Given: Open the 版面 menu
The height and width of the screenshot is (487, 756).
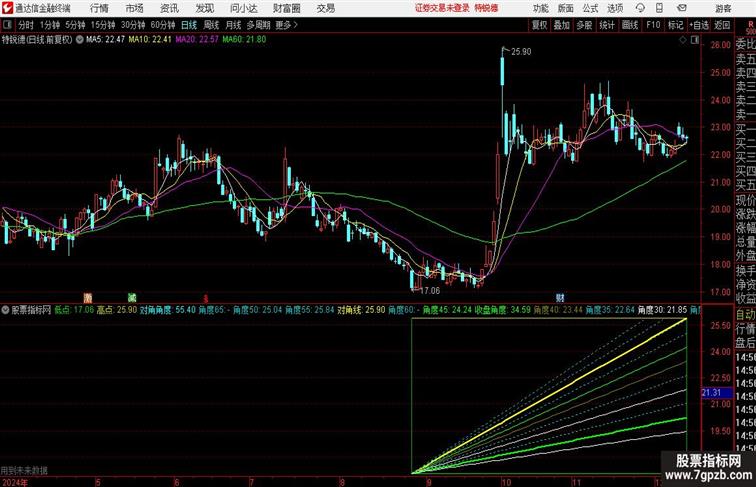Looking at the screenshot, I should [x=566, y=8].
